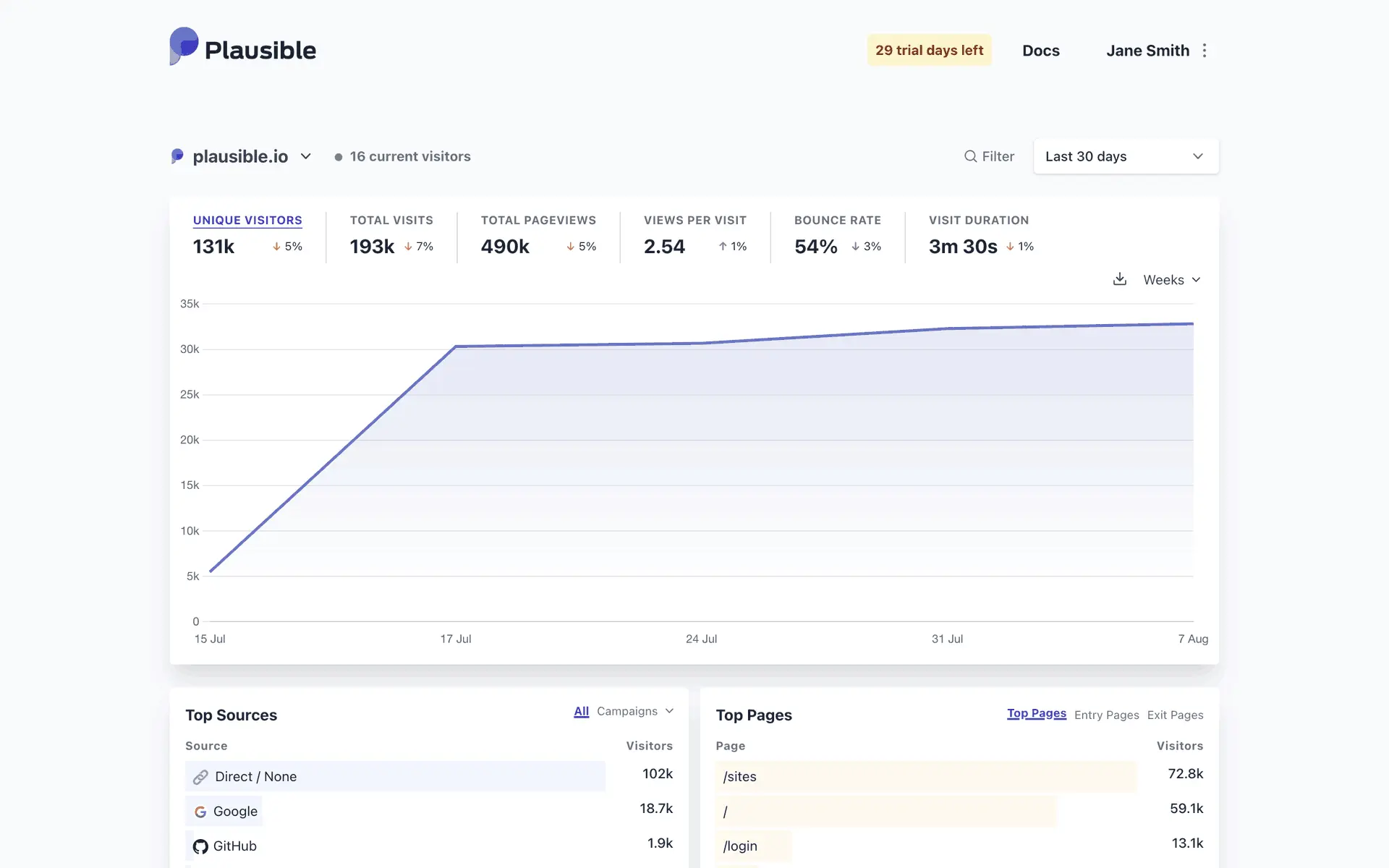1389x868 pixels.
Task: Click the /sites page row
Action: 739,777
